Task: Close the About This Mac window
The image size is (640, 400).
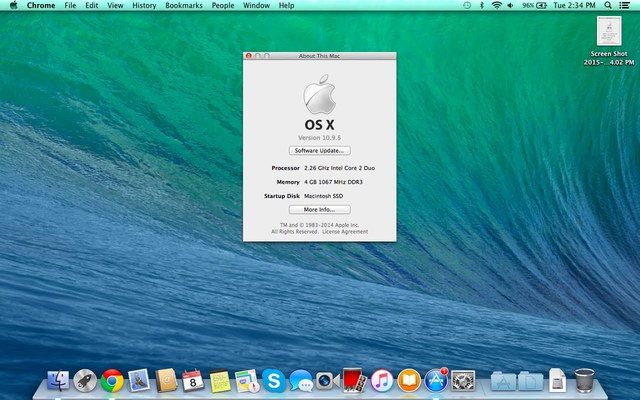Action: pos(249,56)
